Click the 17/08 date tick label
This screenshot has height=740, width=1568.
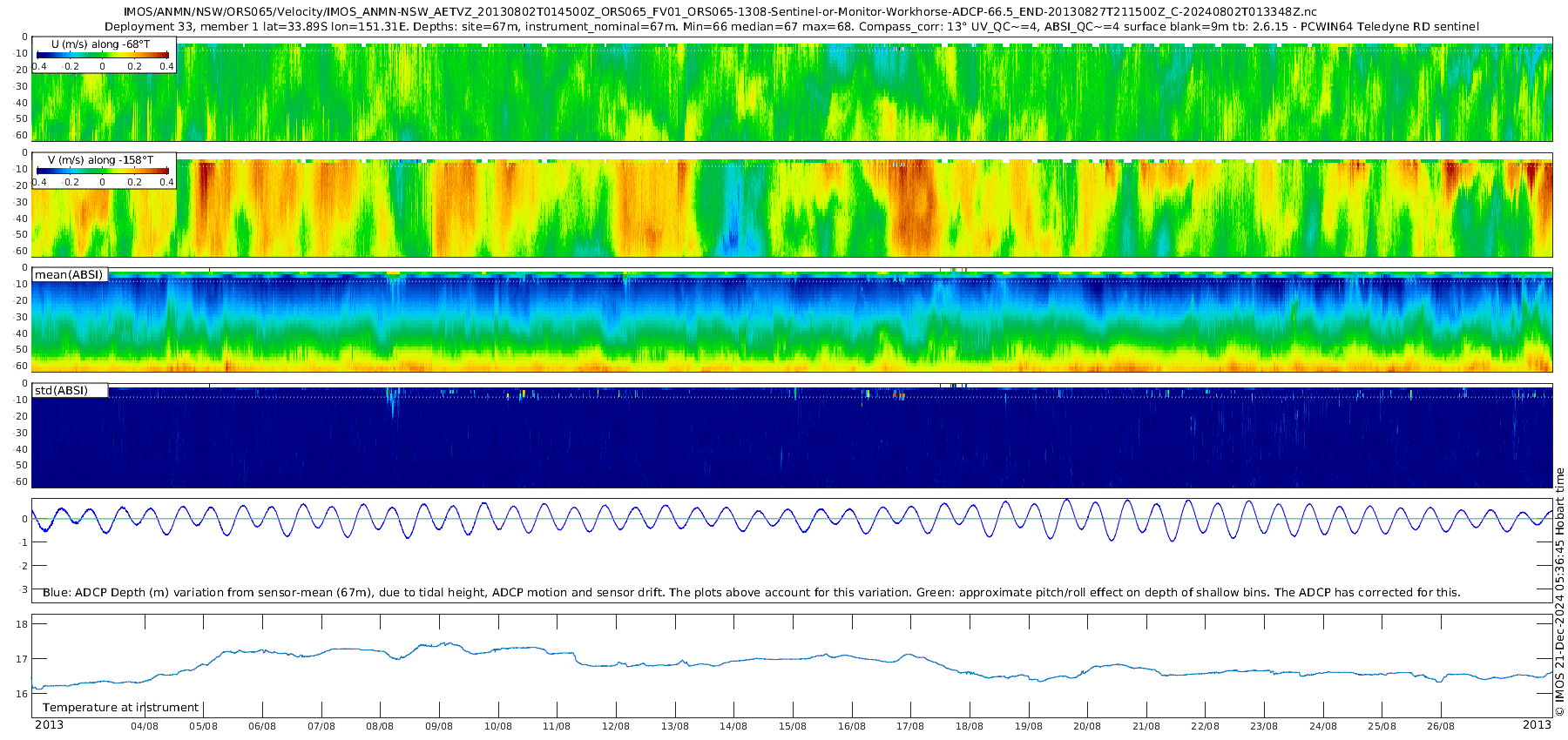pos(910,726)
